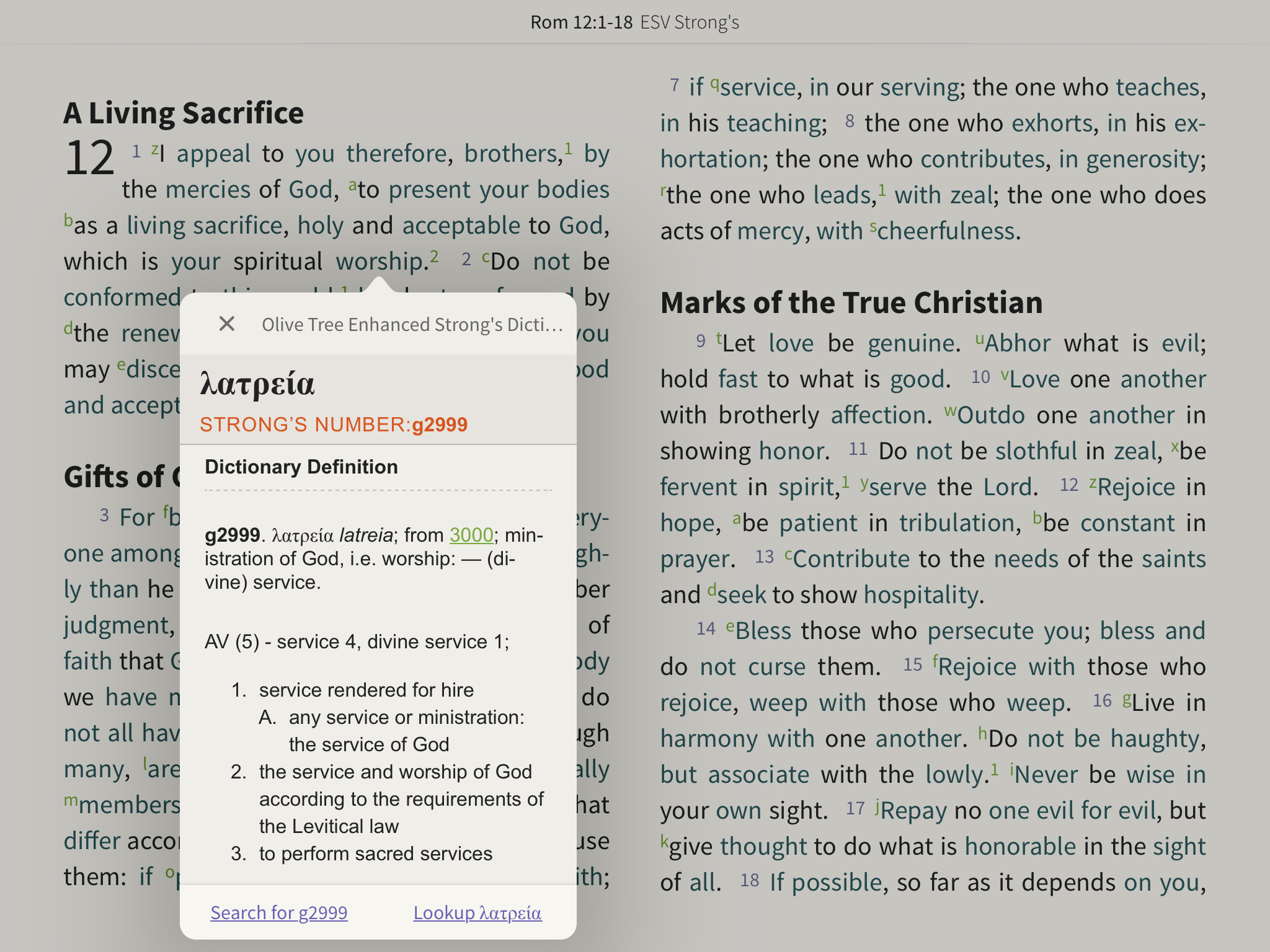Tap the word 'acceptable' in verse 1
This screenshot has height=952, width=1270.
tap(461, 225)
